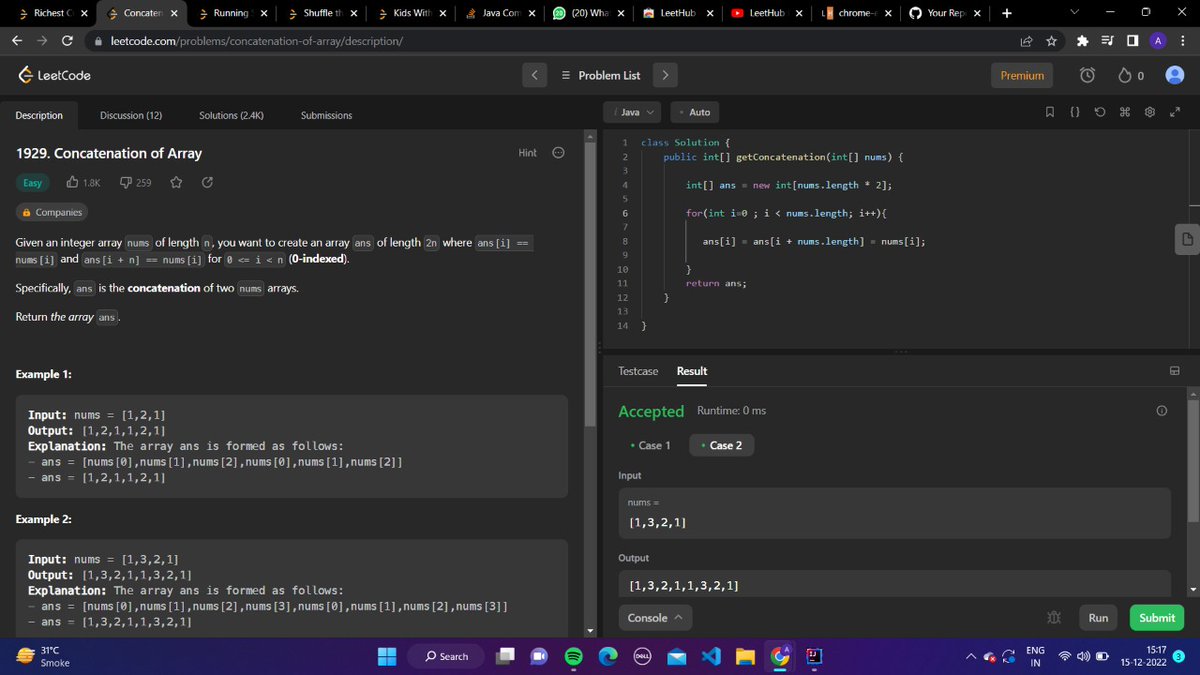Open the more options icon next to Hint
This screenshot has width=1200, height=675.
point(559,153)
